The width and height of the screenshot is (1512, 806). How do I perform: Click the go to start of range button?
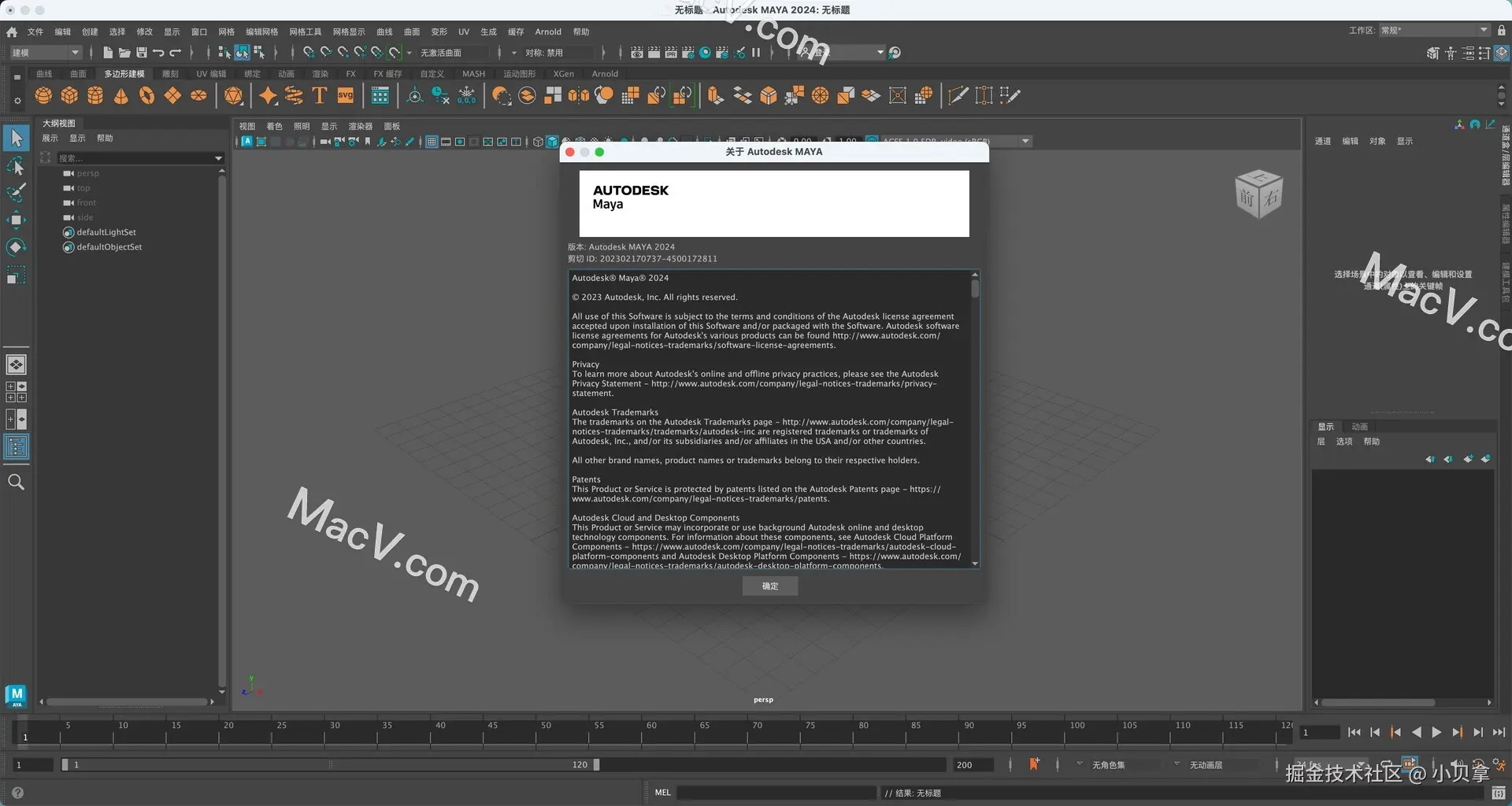[x=1354, y=733]
